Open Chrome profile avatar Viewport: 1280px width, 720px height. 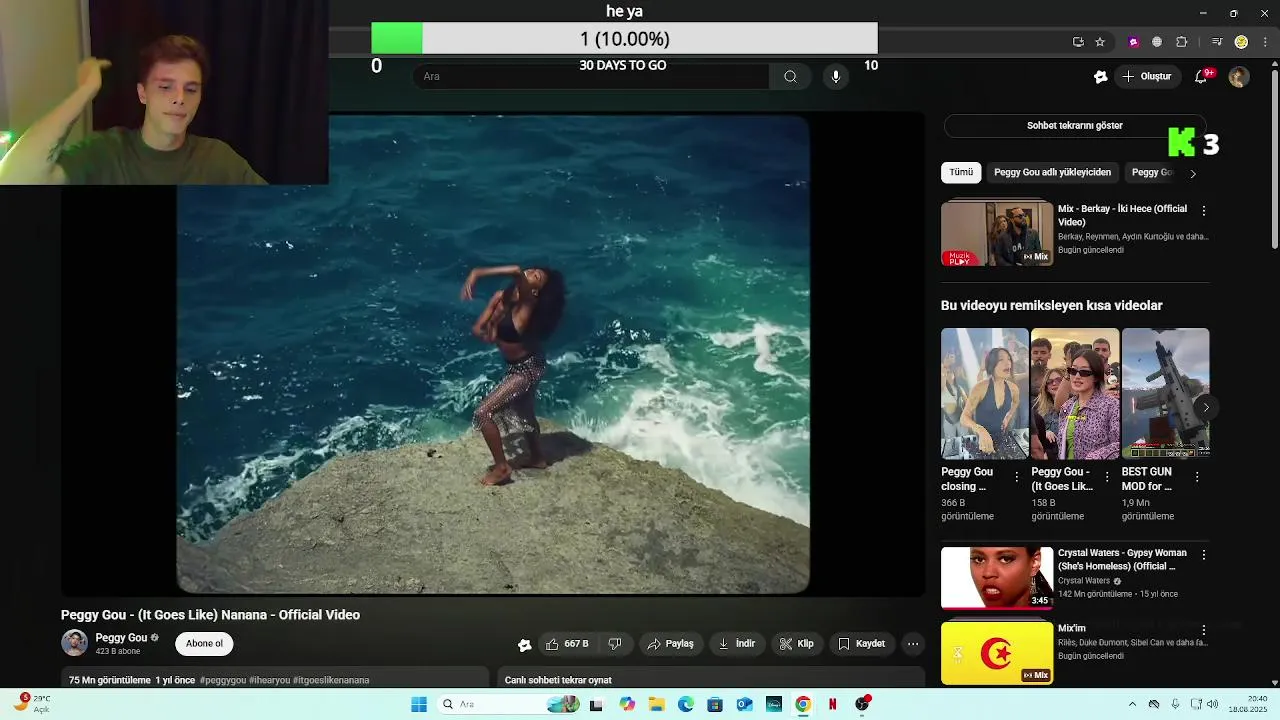(x=1241, y=42)
